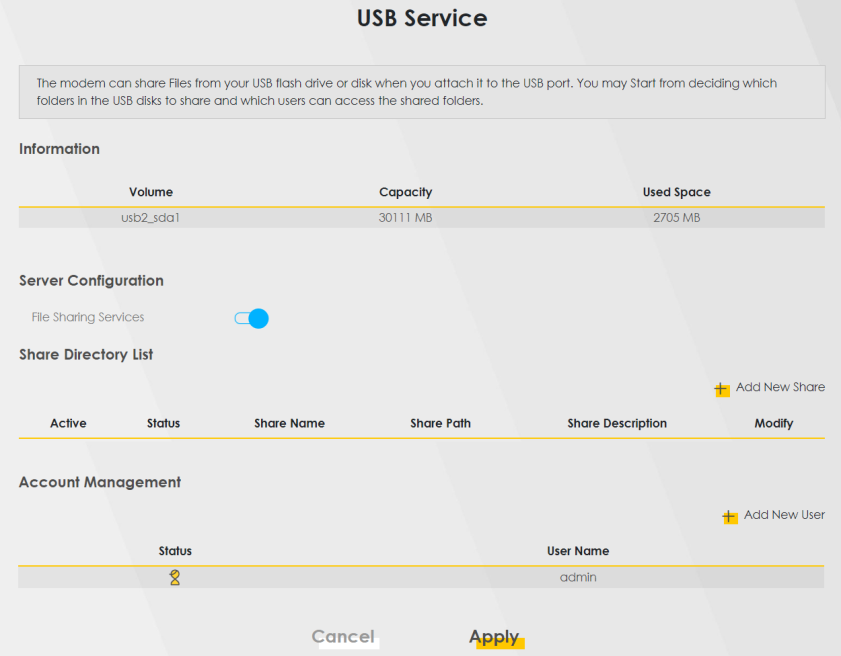Click the Share Path column header
The width and height of the screenshot is (841, 656).
pyautogui.click(x=440, y=424)
